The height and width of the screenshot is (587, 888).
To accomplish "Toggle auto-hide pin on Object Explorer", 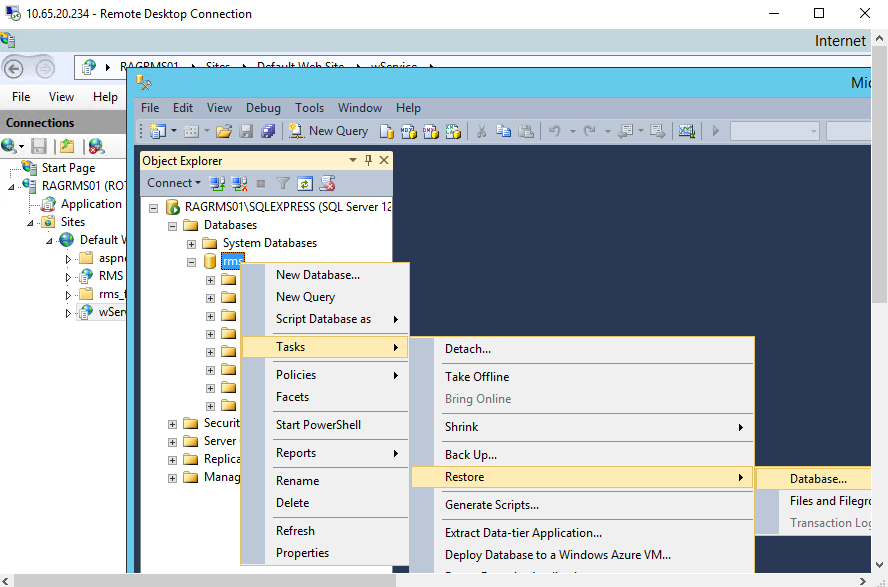I will click(368, 160).
